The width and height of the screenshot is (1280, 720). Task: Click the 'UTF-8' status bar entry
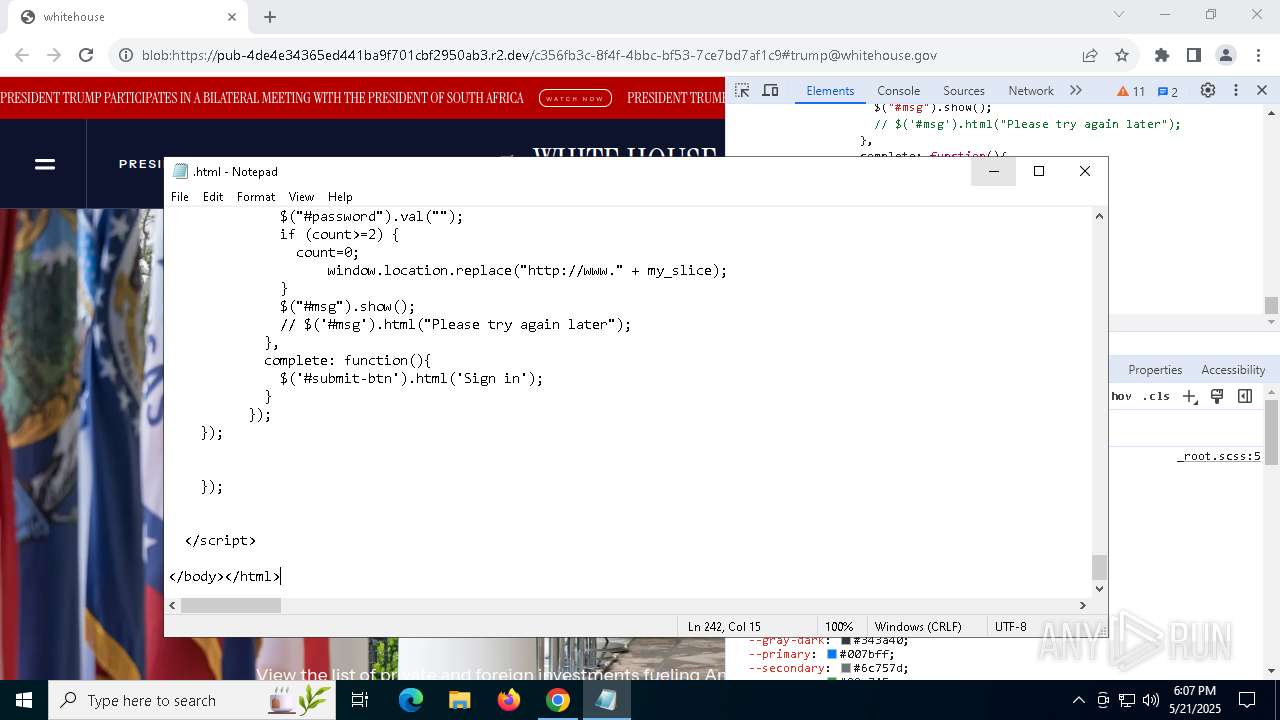tap(1010, 626)
